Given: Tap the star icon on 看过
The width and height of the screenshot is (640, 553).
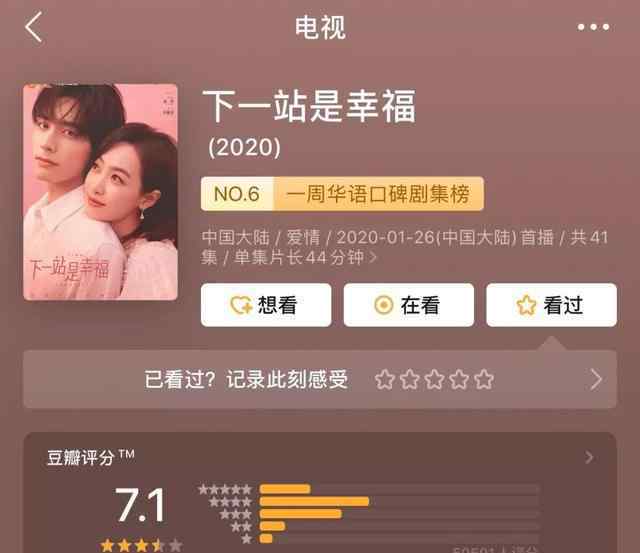Looking at the screenshot, I should 526,305.
